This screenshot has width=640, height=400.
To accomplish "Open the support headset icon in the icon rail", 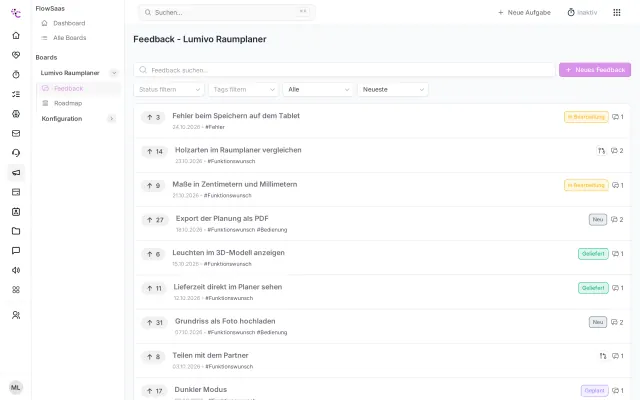I will coord(16,153).
